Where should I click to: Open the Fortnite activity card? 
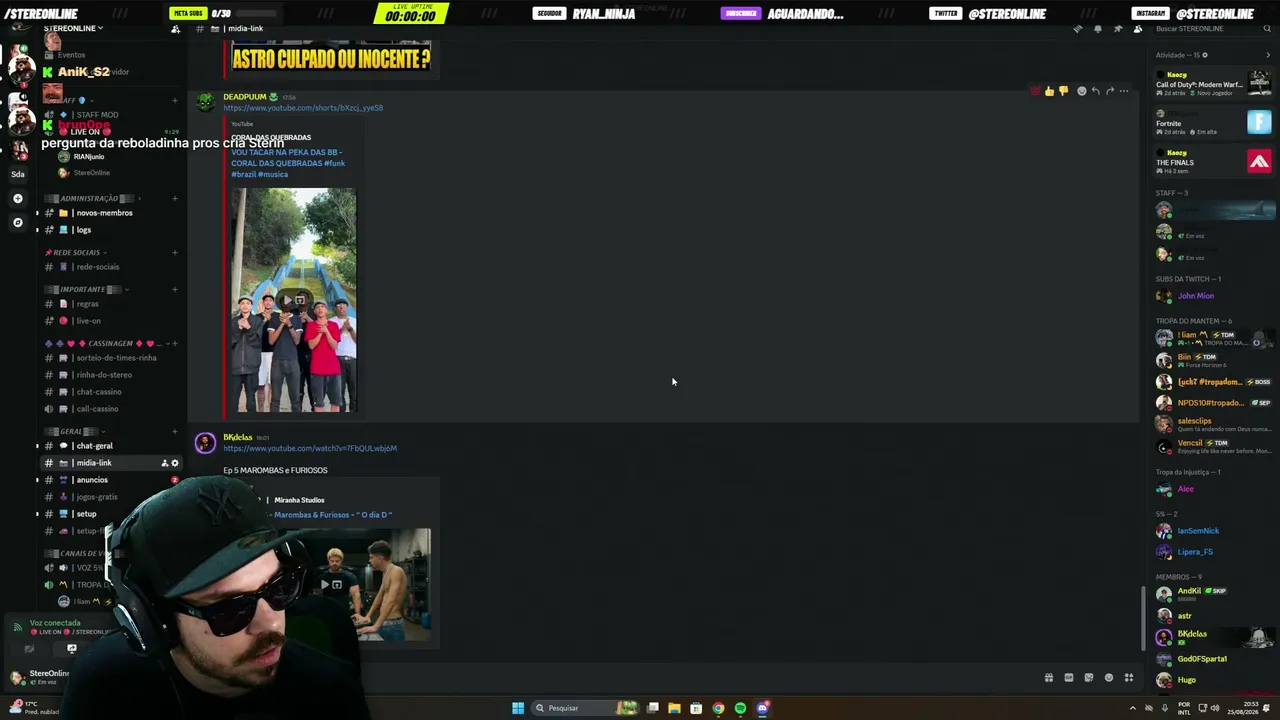(1214, 123)
